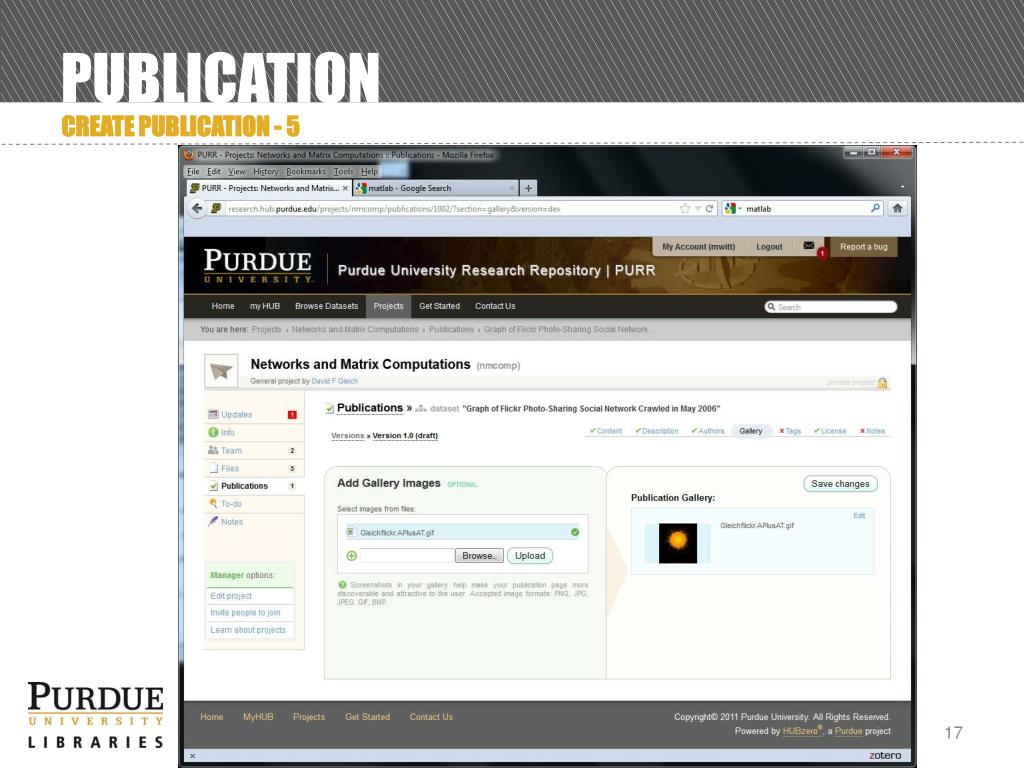Open To-do in project sidebar
Screen dimensions: 1024x768
(x=231, y=504)
